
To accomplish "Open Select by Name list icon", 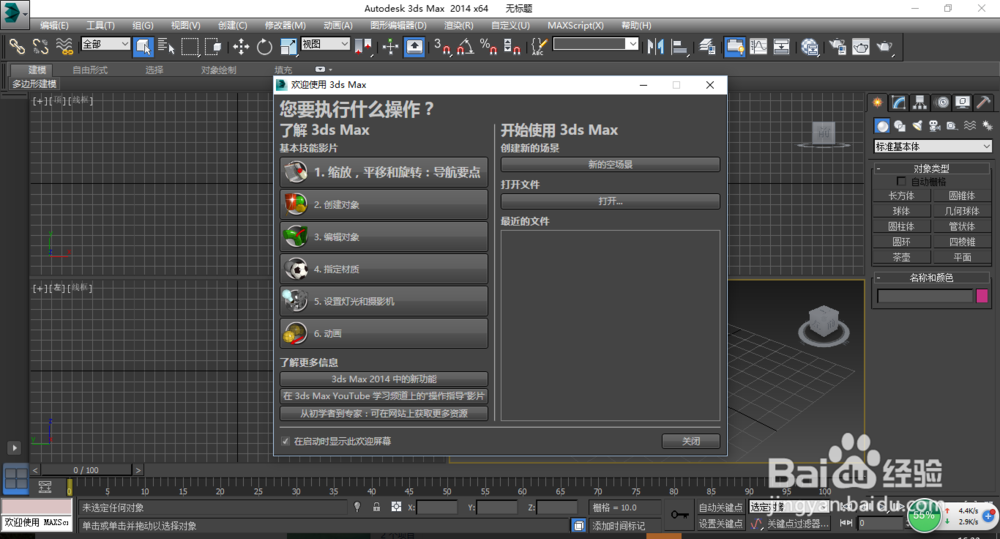I will pyautogui.click(x=166, y=47).
